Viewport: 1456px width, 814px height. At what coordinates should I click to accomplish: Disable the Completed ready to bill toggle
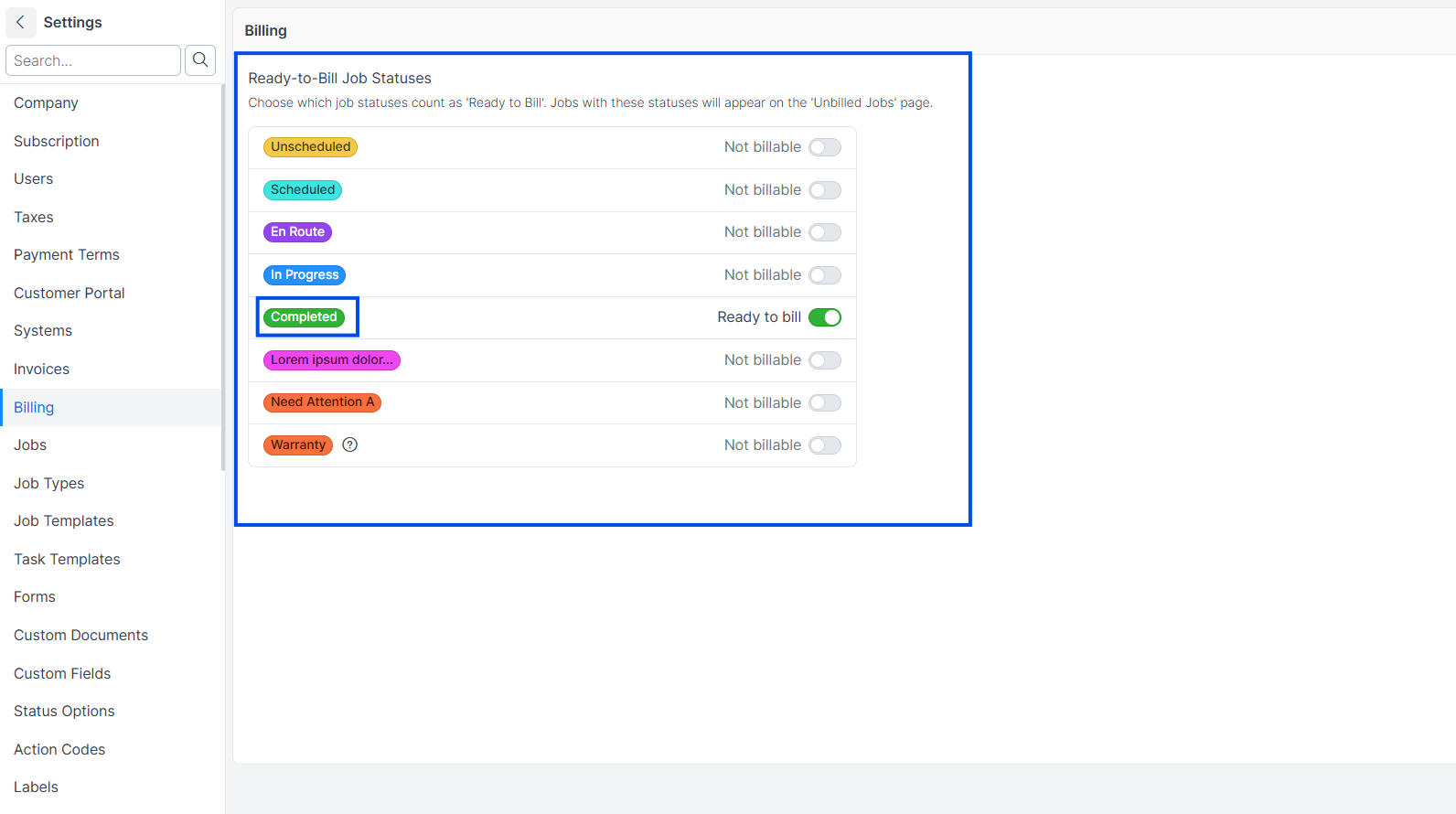pos(825,317)
